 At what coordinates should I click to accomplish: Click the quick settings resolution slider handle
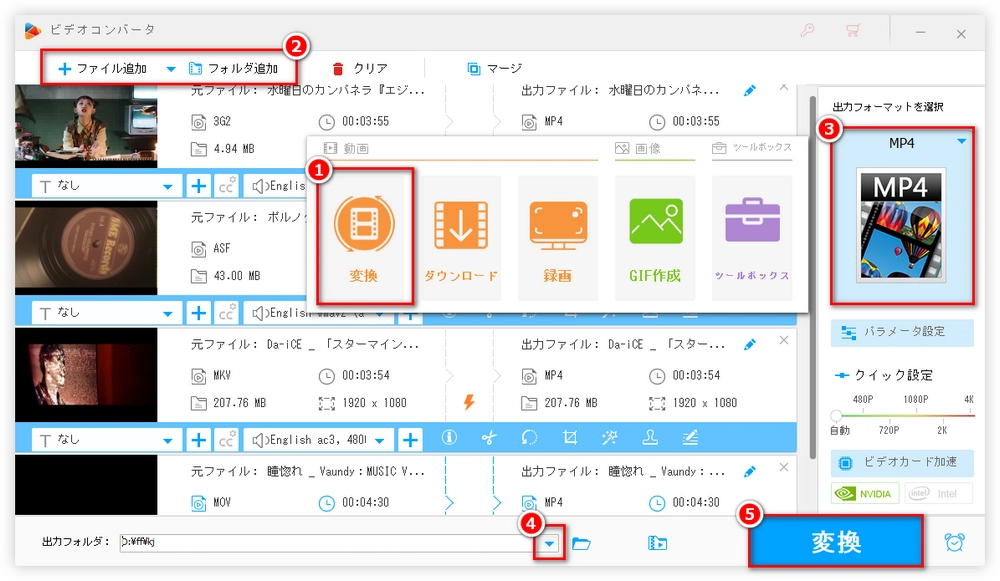tap(837, 416)
